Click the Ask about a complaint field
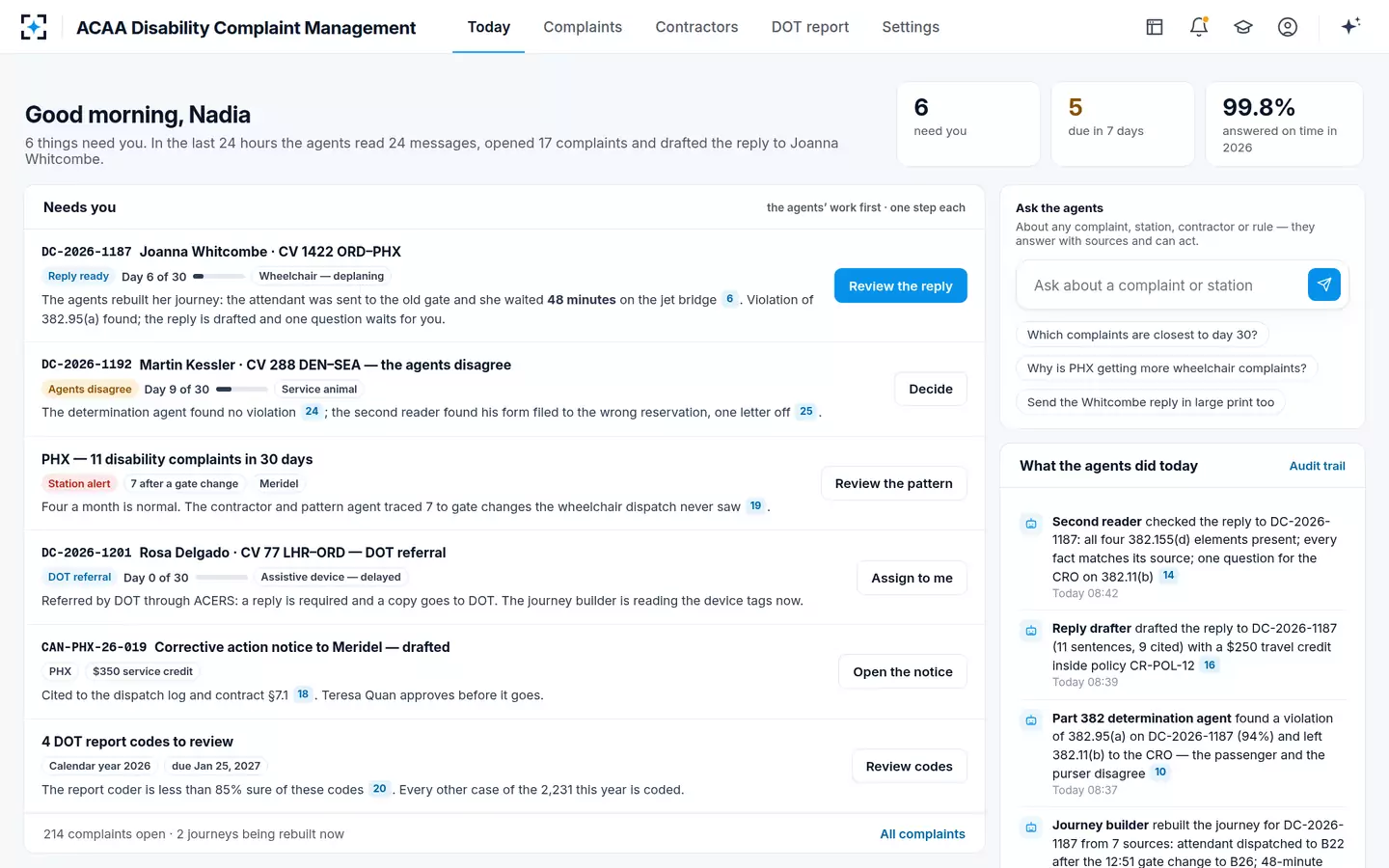 [x=1161, y=285]
